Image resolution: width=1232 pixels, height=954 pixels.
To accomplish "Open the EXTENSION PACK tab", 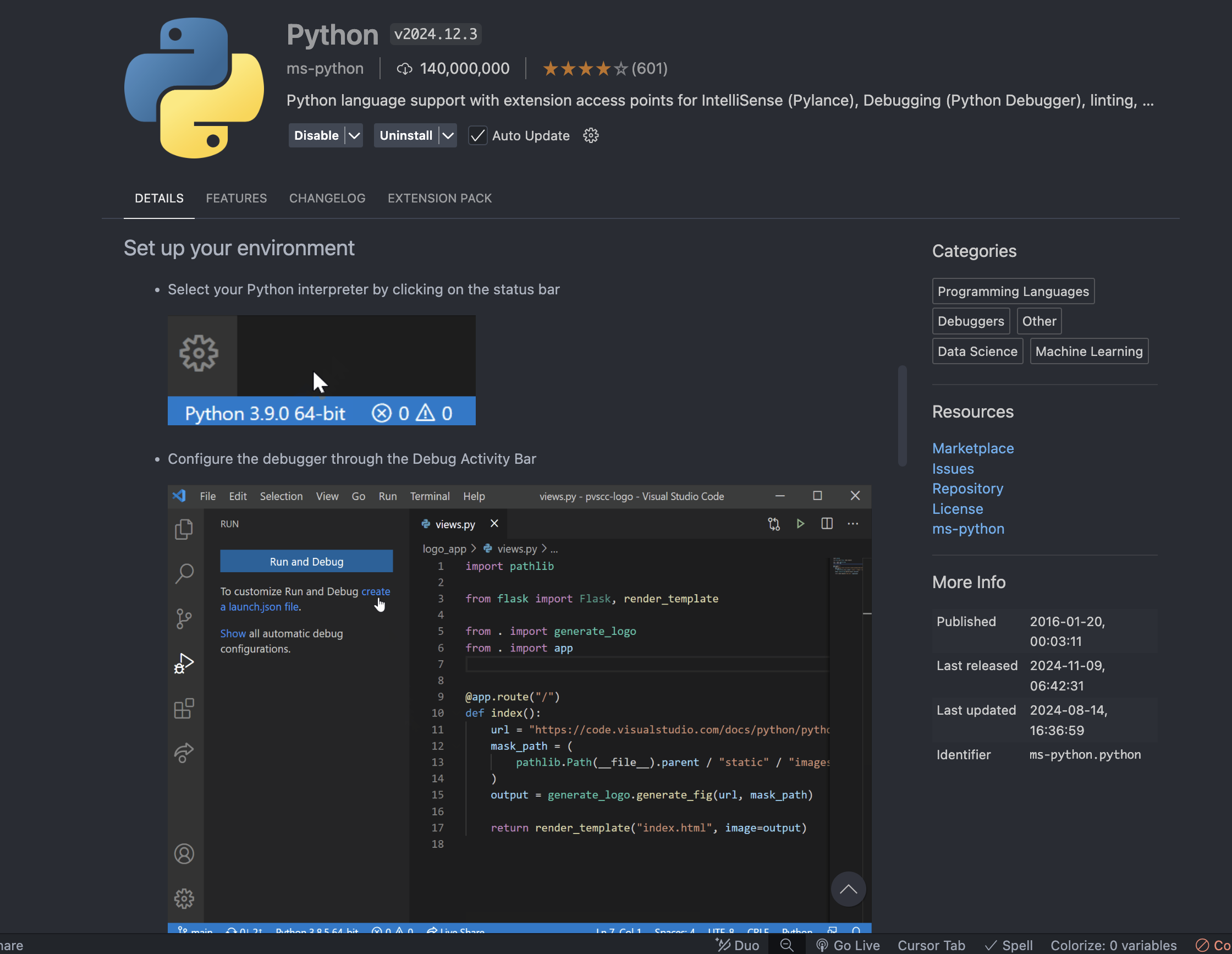I will coord(439,198).
